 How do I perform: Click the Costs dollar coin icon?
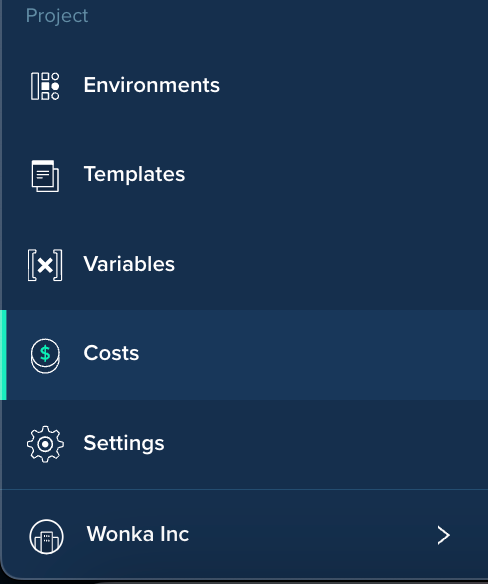pyautogui.click(x=45, y=356)
